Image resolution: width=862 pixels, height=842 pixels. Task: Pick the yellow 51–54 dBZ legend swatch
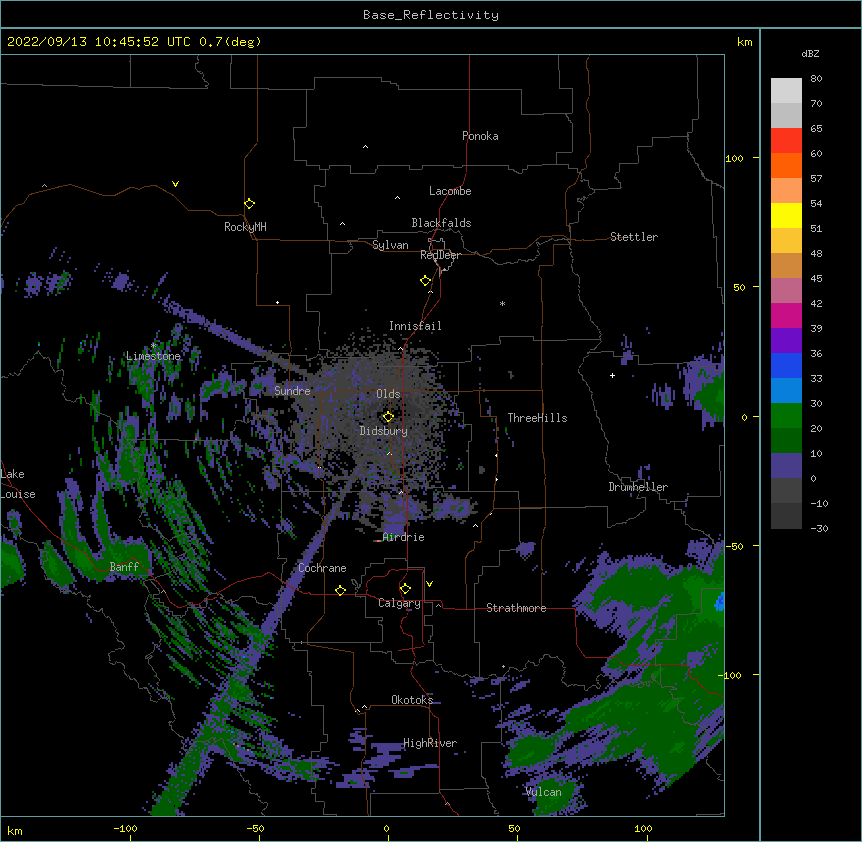coord(786,215)
